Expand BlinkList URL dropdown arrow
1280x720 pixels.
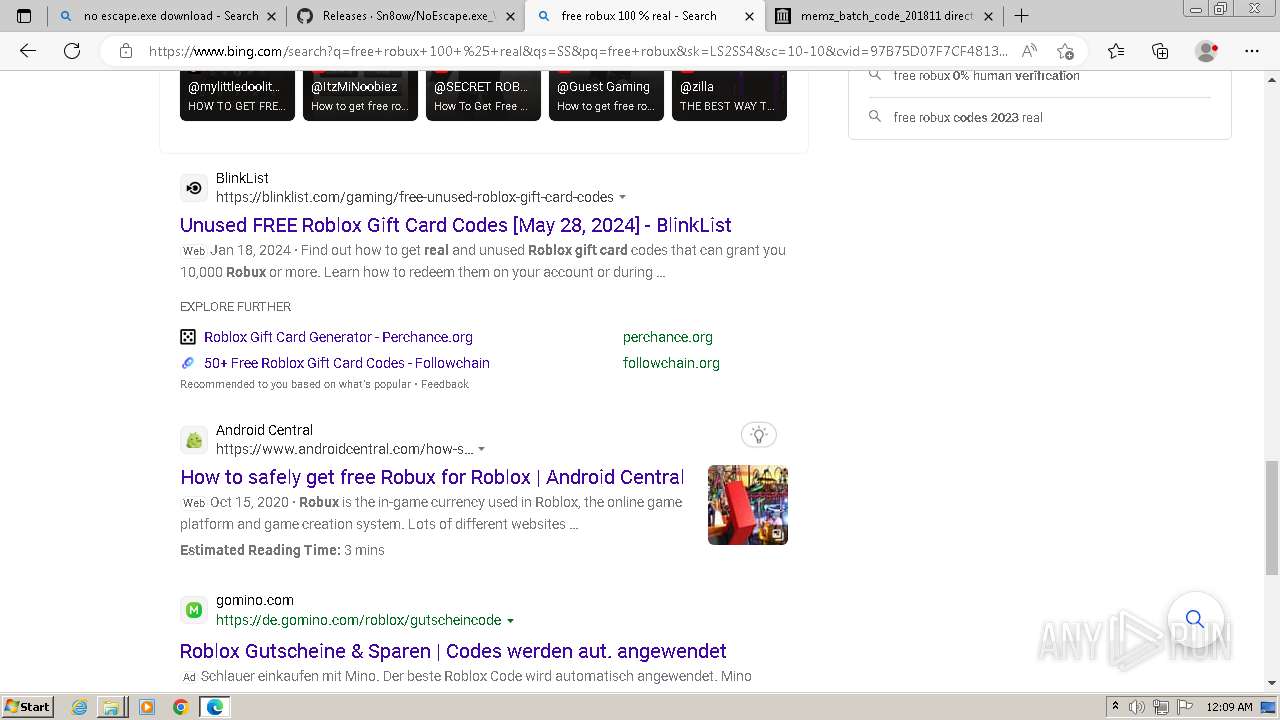(x=623, y=198)
